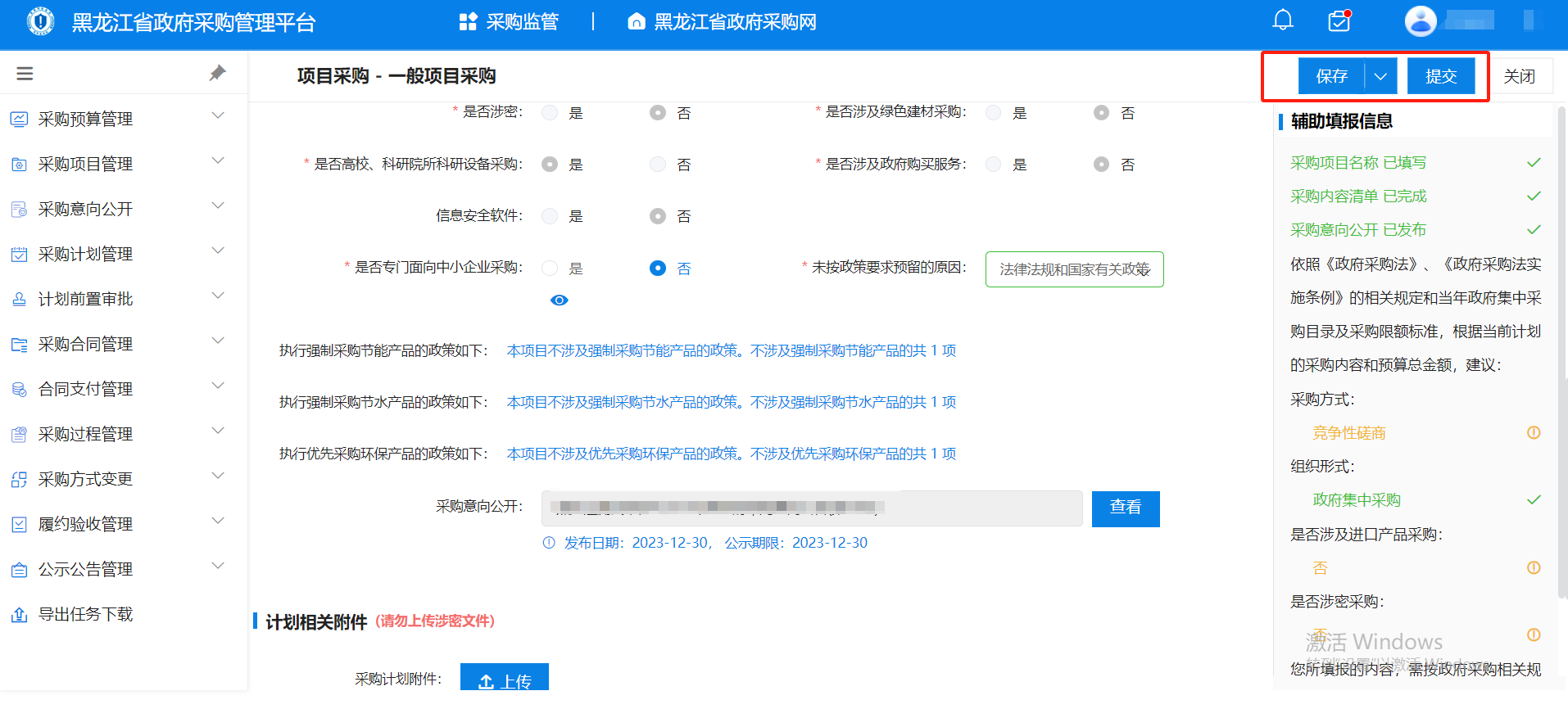Open the 环保产品 policy link

pyautogui.click(x=732, y=454)
